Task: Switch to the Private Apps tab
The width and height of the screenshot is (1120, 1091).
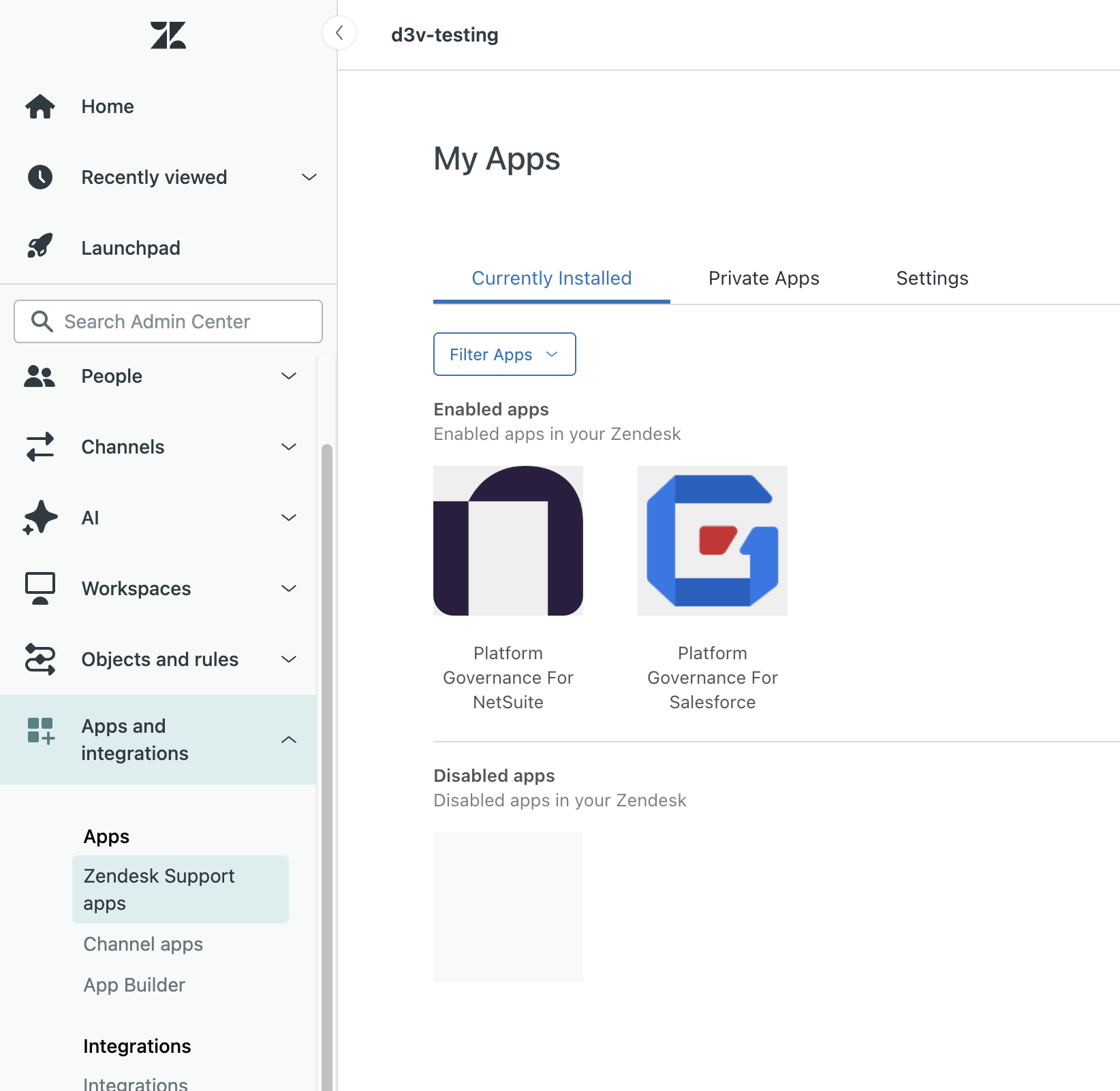Action: [x=763, y=278]
